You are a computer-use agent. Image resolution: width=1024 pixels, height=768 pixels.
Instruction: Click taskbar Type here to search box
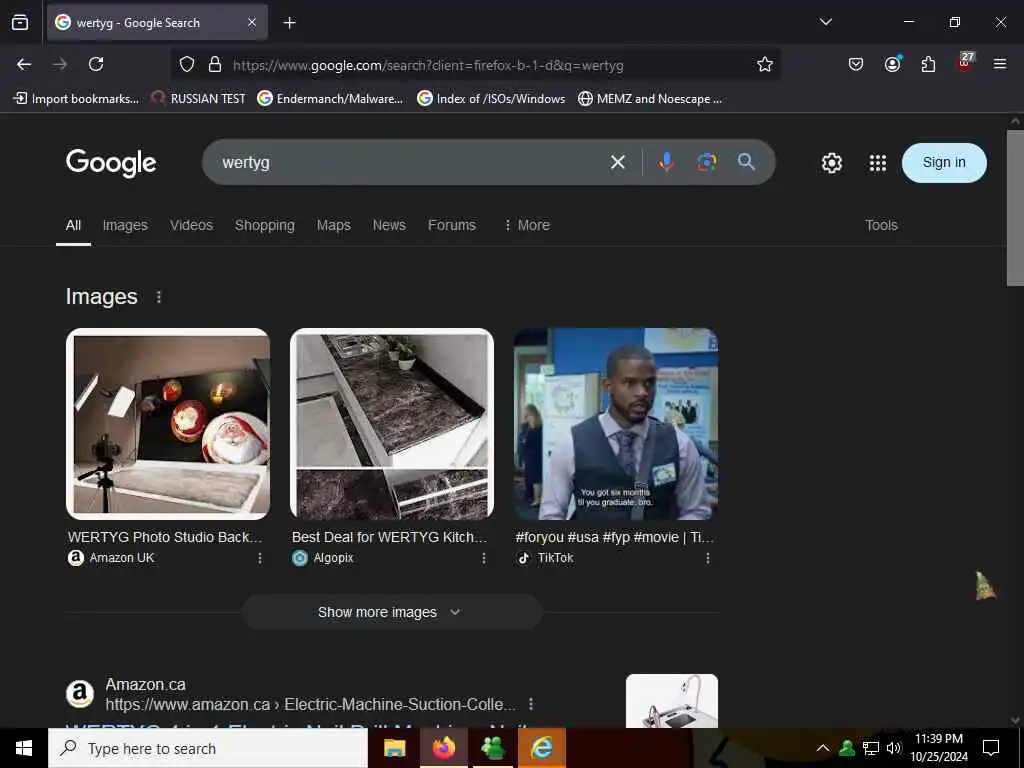coord(208,748)
